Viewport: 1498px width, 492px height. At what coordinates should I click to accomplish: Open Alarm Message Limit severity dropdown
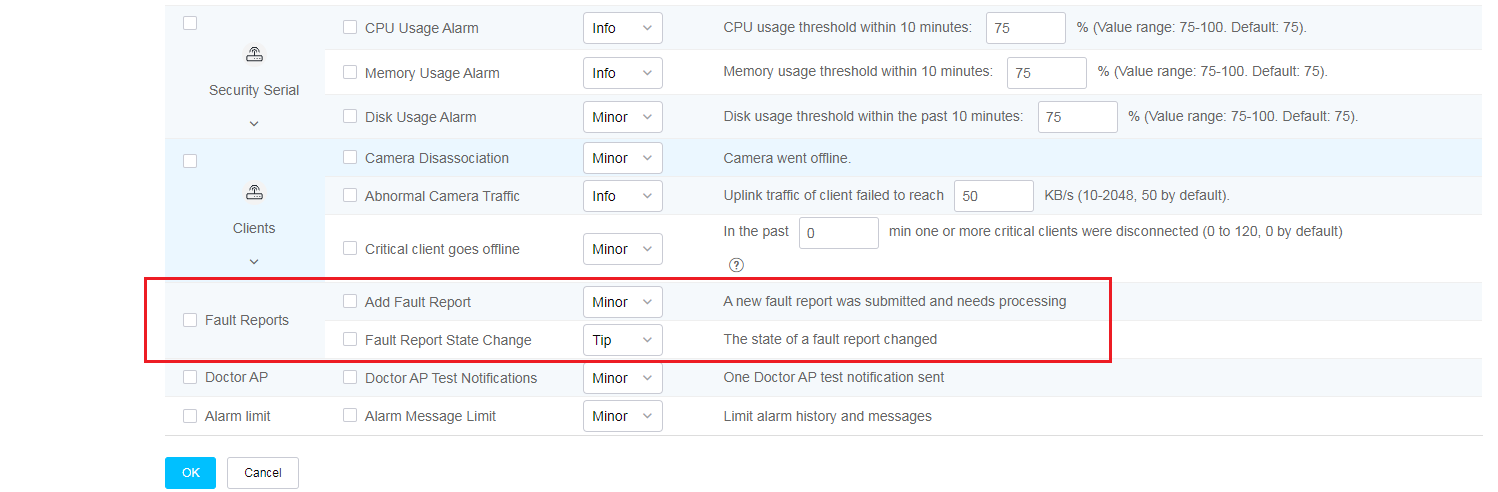(x=623, y=416)
